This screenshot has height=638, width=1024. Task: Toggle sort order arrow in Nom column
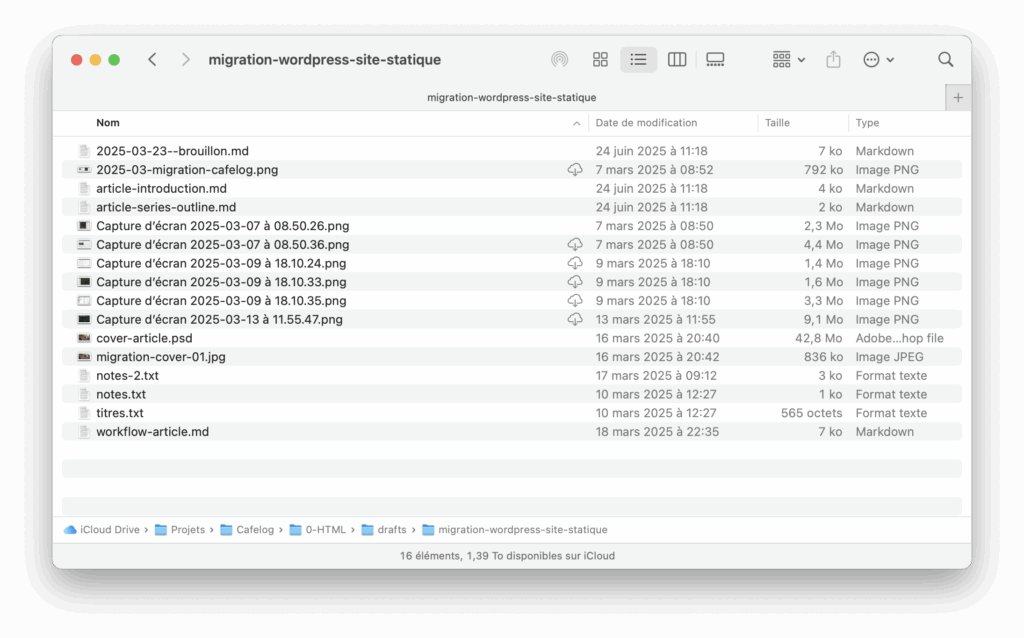pos(577,123)
